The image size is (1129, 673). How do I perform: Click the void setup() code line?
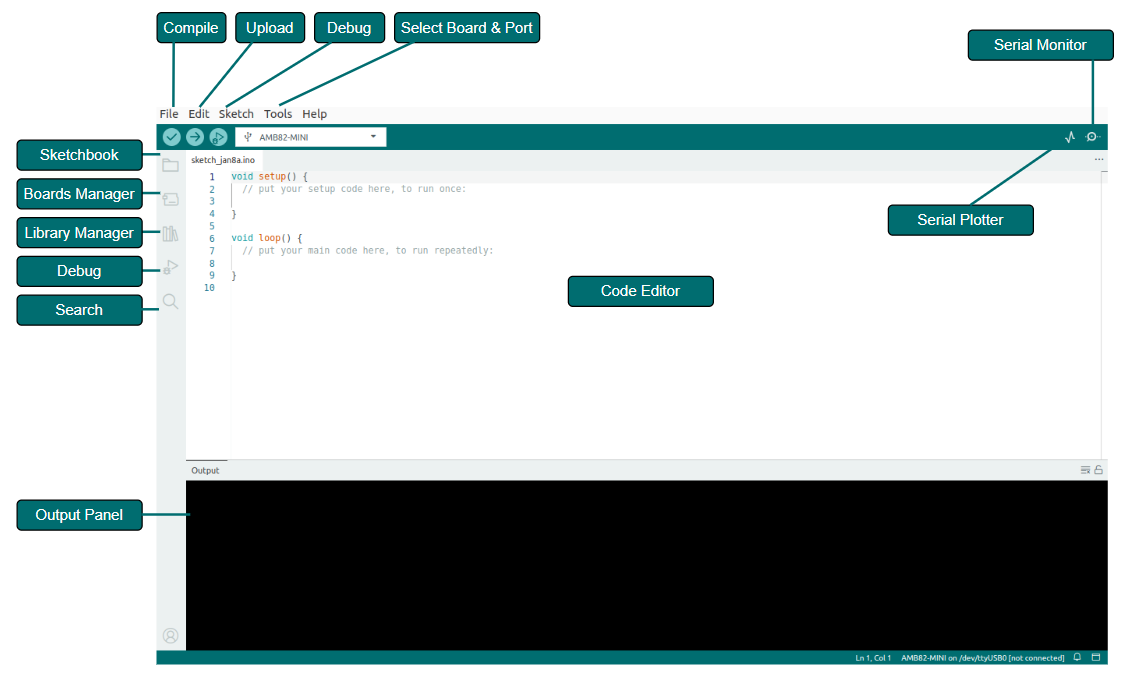coord(269,176)
